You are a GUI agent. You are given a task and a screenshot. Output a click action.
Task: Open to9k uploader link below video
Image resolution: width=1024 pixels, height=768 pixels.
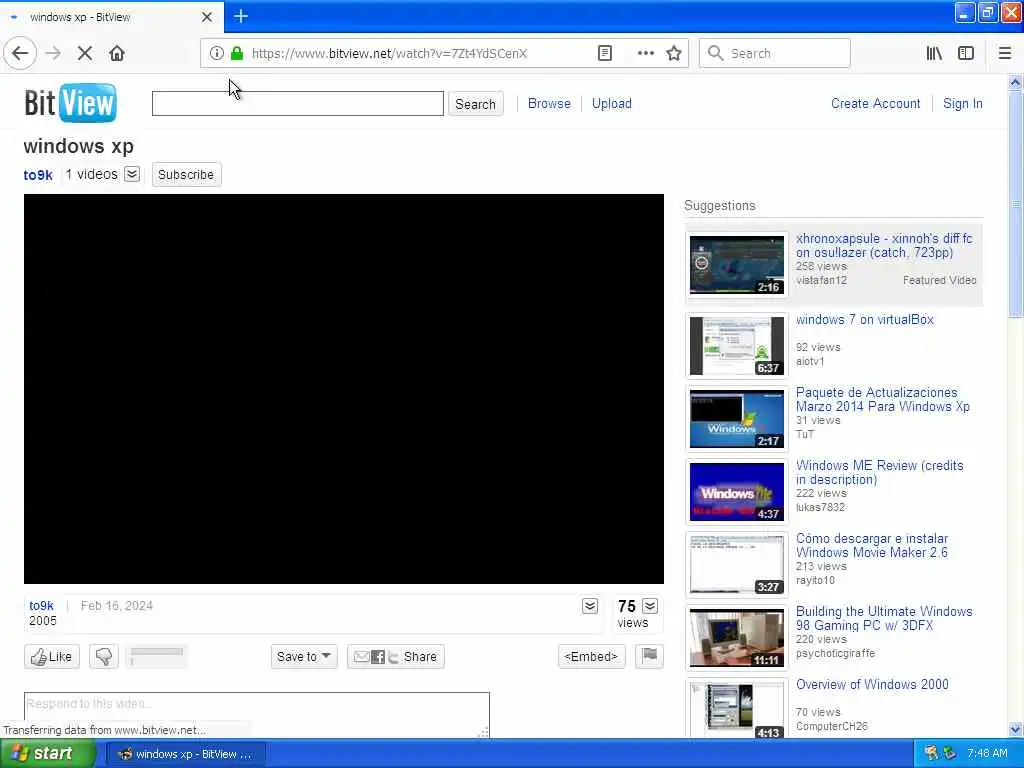(41, 606)
